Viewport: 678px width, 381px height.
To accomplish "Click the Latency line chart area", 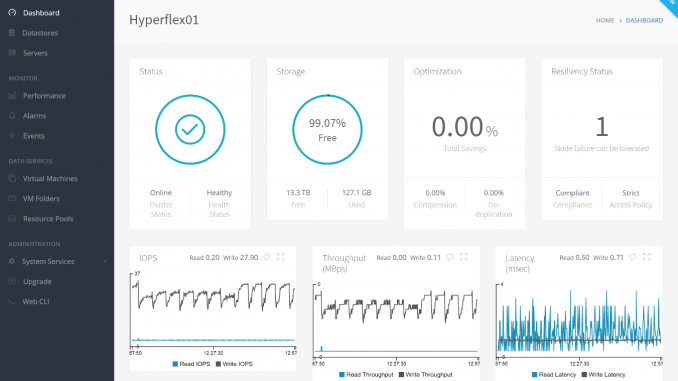I will coord(579,320).
